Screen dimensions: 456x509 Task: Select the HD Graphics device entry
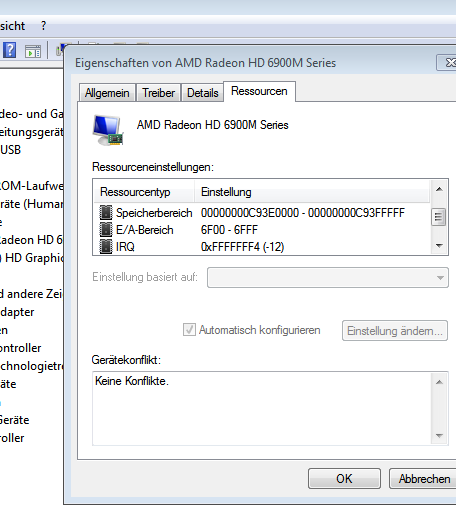(31, 258)
